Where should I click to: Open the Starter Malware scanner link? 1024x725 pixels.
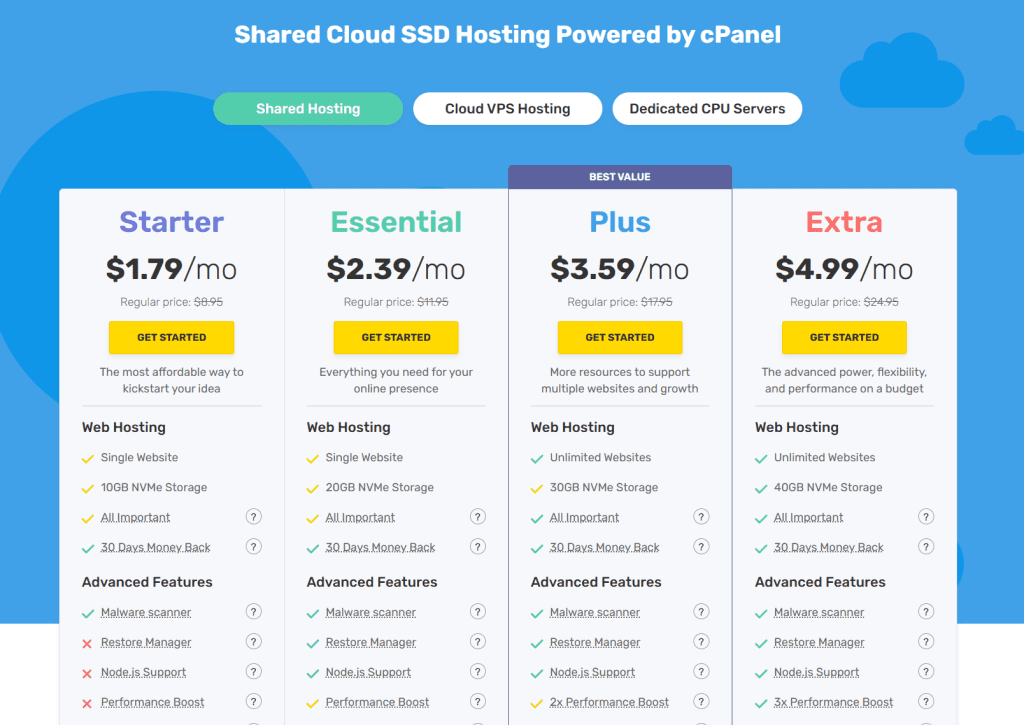(x=146, y=613)
